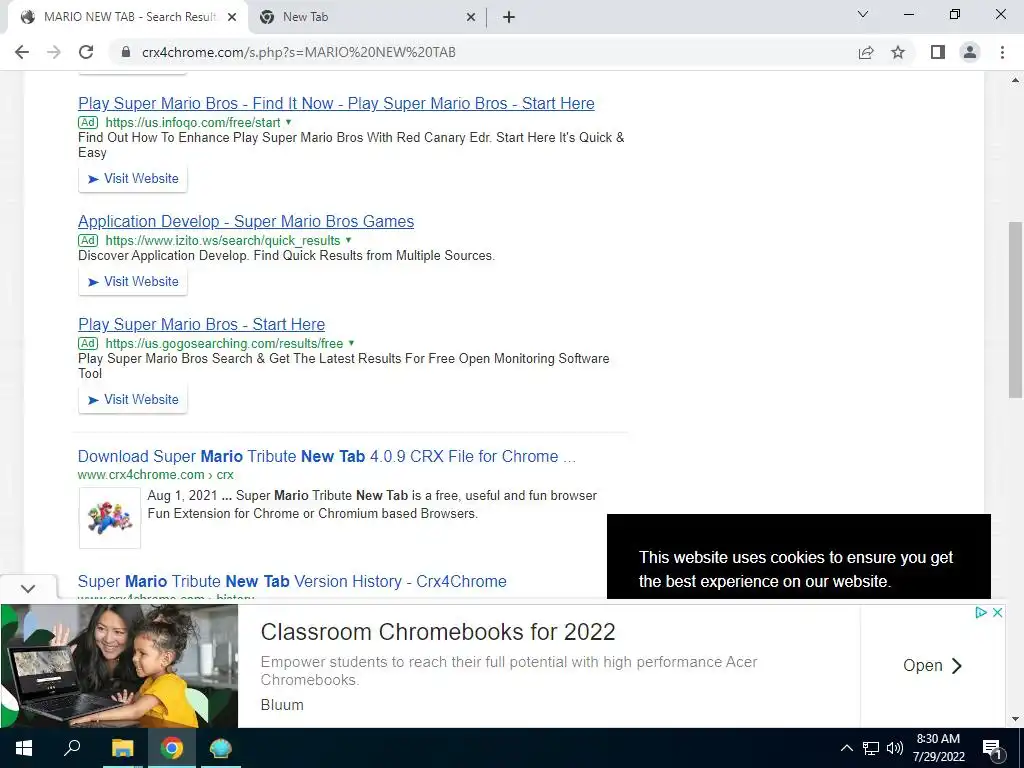The image size is (1024, 768).
Task: Collapse the bottom ad with the chevron tab
Action: click(x=28, y=589)
